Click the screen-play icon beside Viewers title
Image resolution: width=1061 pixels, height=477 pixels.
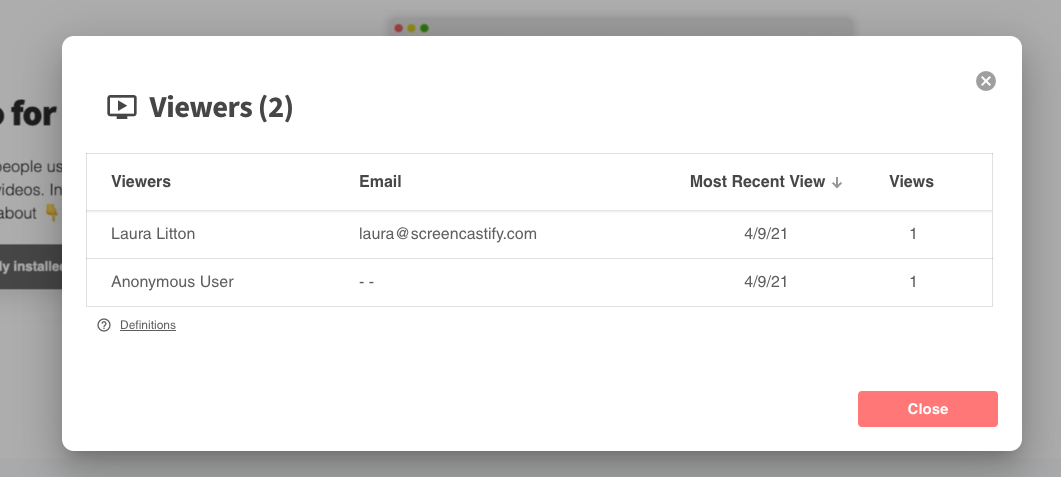[x=122, y=107]
